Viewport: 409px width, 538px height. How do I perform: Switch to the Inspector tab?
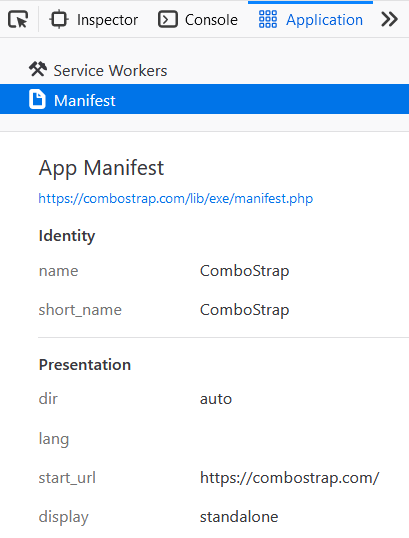point(93,20)
